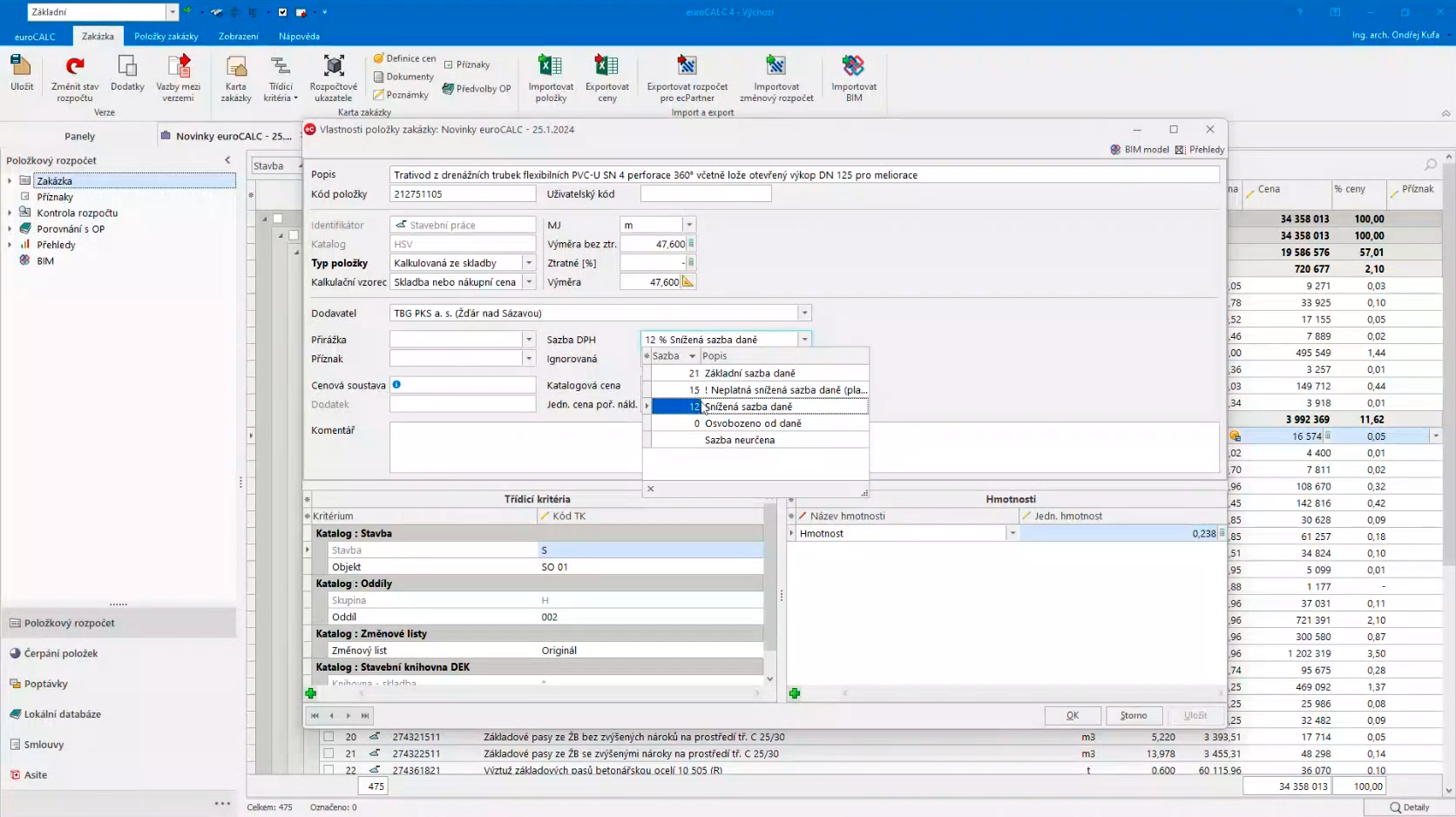
Task: Open Vazby mezi verzemi tool
Action: tap(179, 78)
